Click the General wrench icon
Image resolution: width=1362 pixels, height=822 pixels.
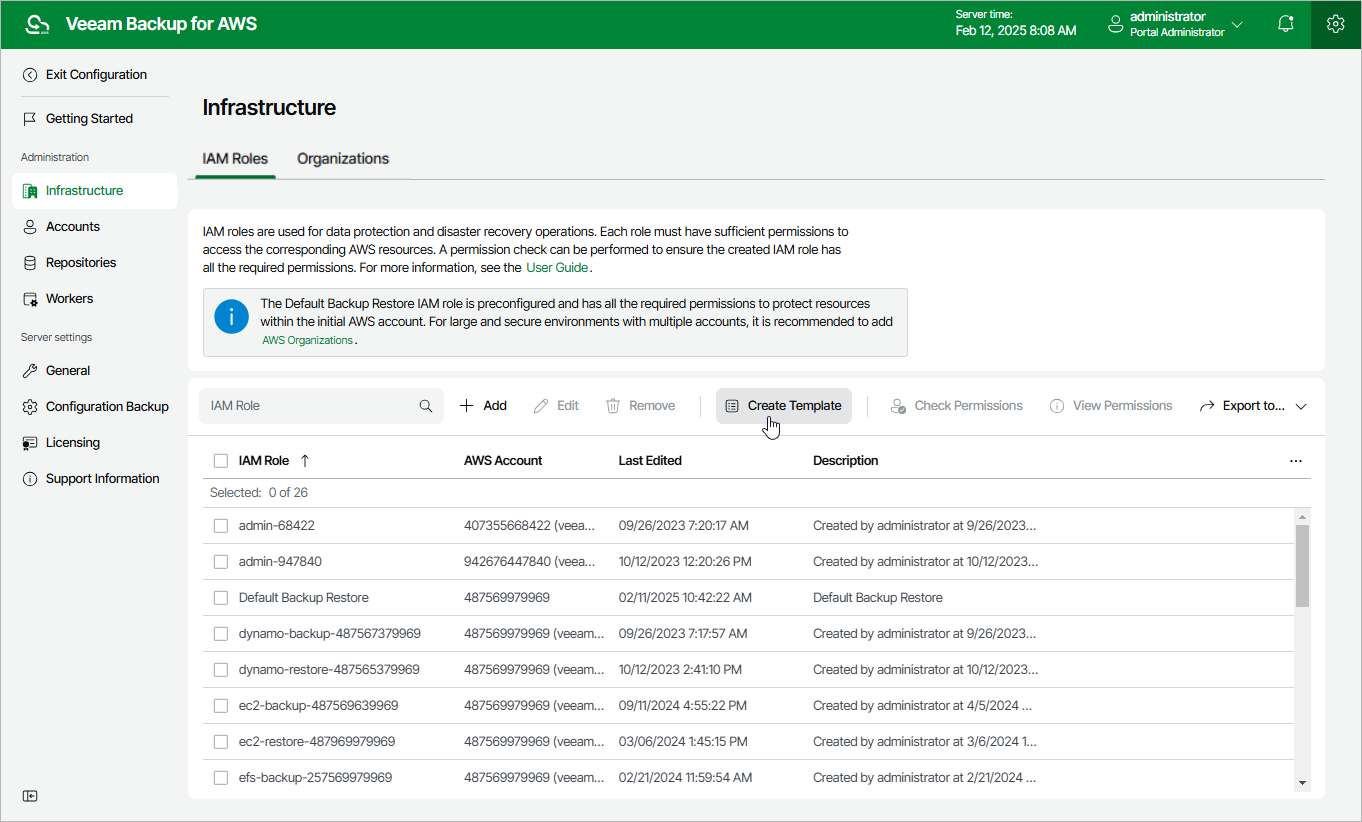click(30, 371)
